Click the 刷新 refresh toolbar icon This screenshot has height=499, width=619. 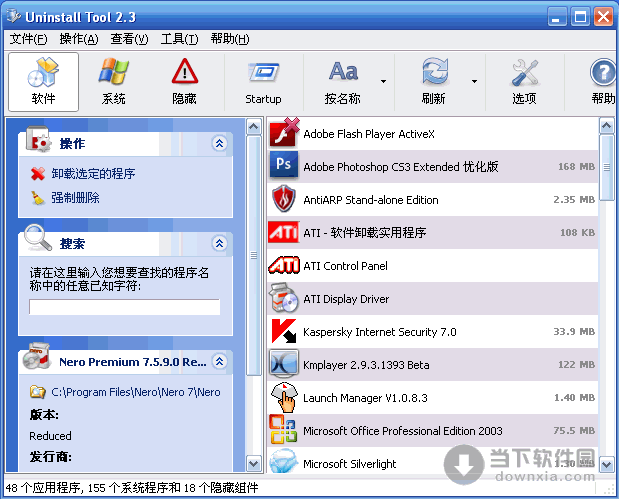pos(433,82)
